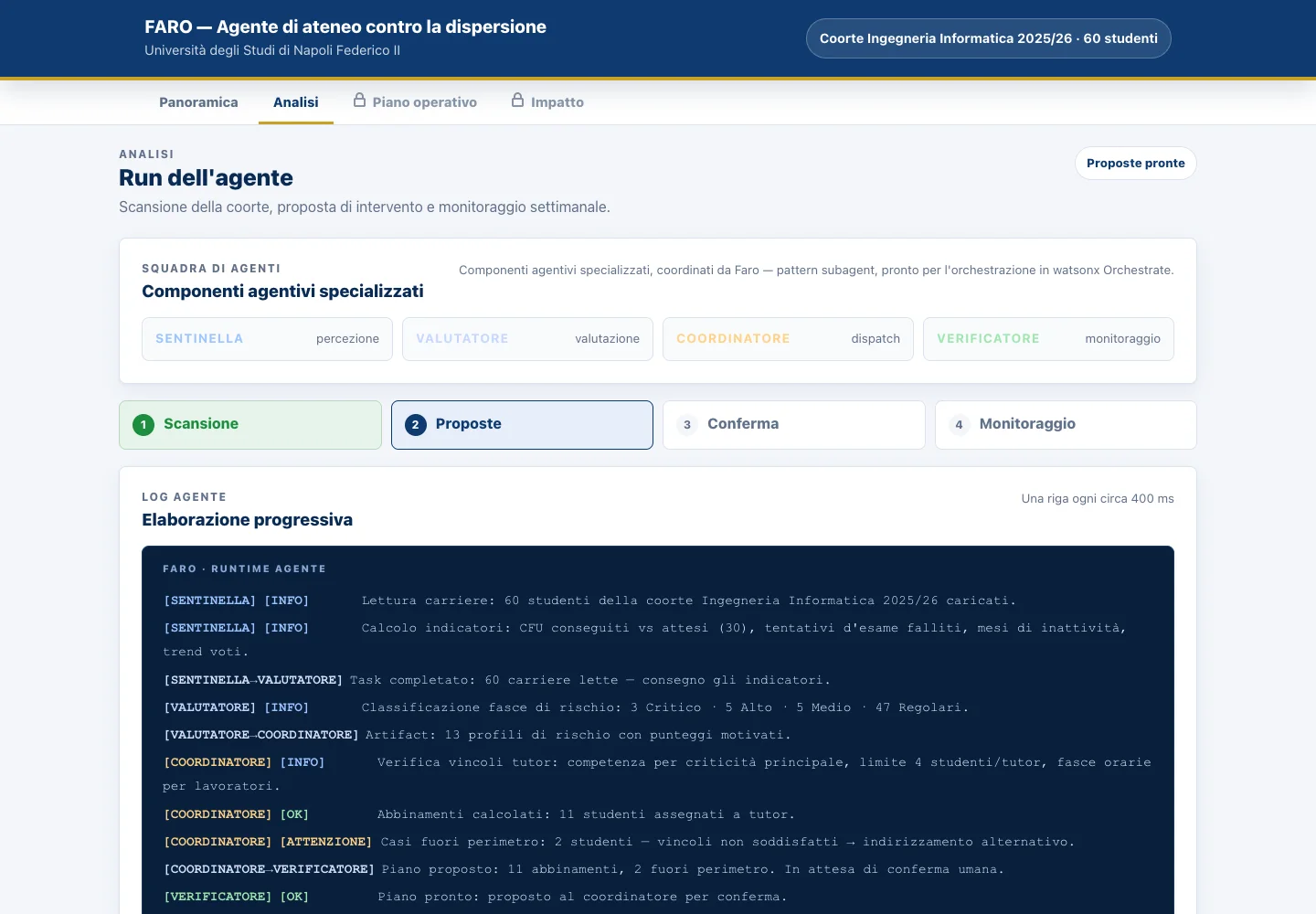Click the 'Scansione della coorte' description text
This screenshot has width=1316, height=914.
tap(365, 207)
